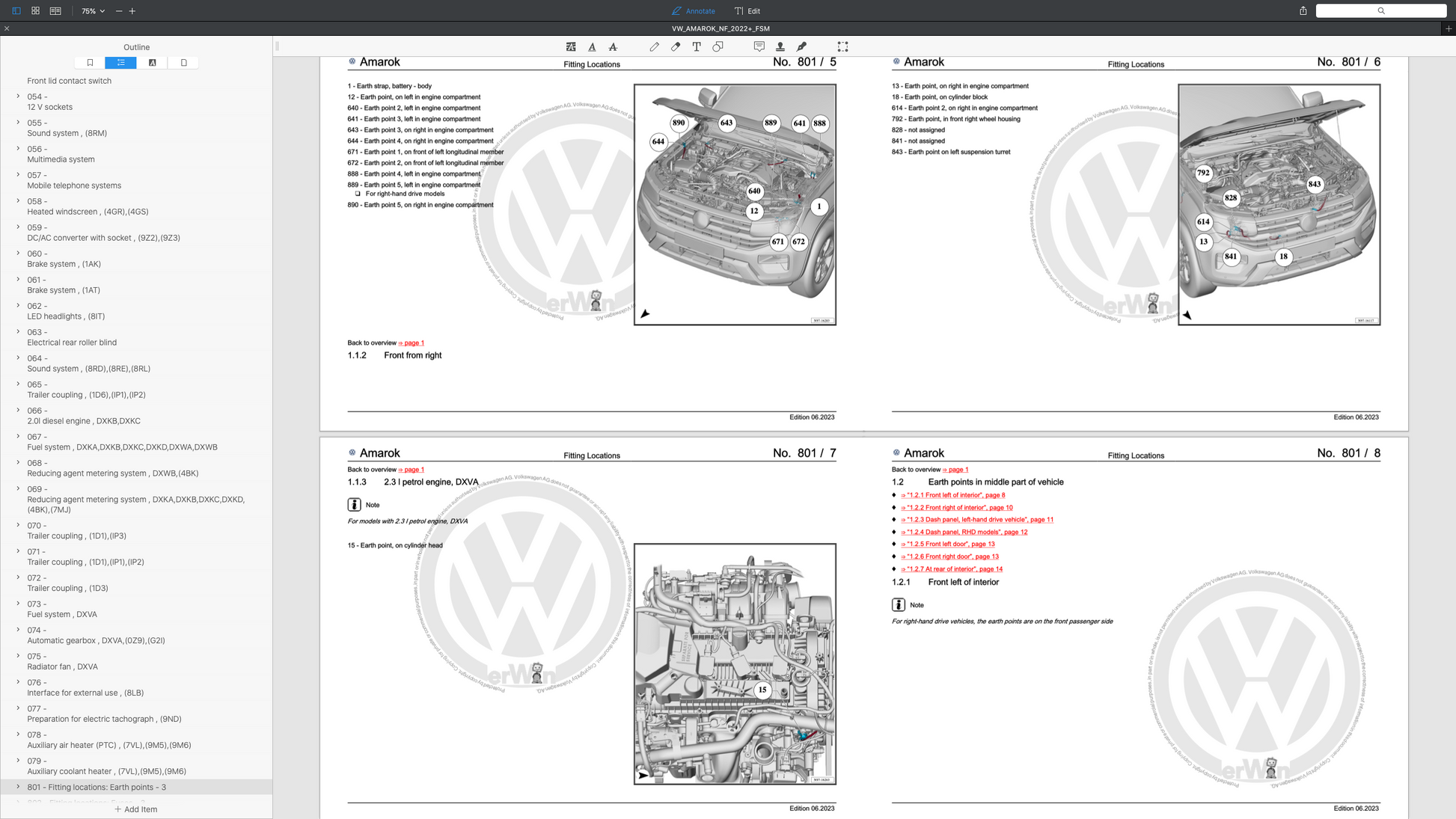This screenshot has height=819, width=1456.
Task: Open outline entry Heated windscreen, (4GR),(4GS)
Action: tap(88, 212)
